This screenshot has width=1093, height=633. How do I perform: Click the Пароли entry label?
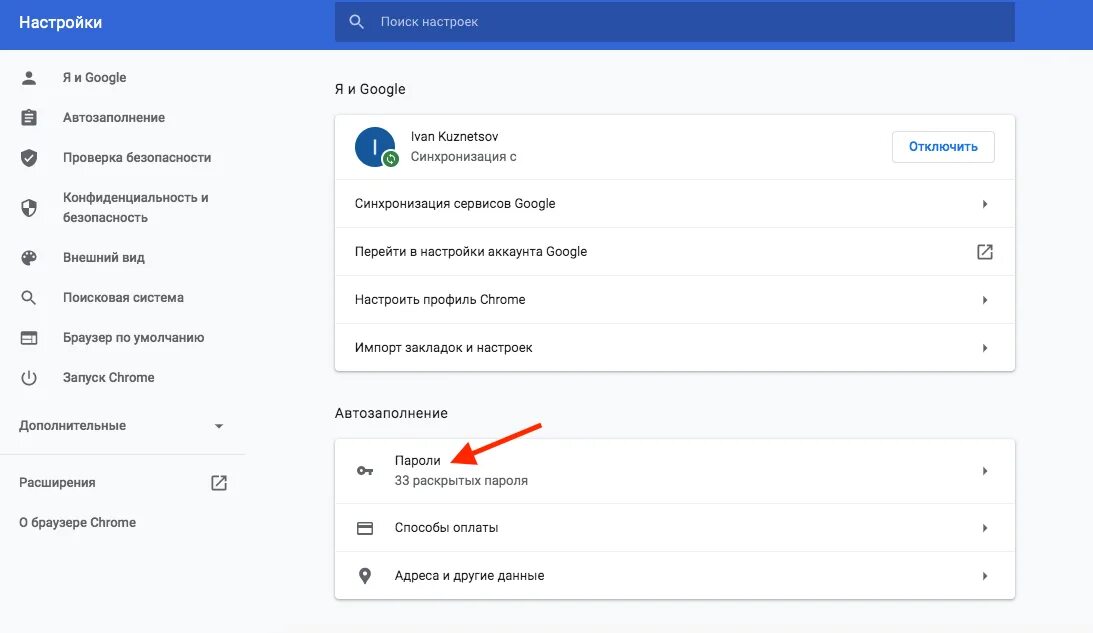tap(418, 460)
